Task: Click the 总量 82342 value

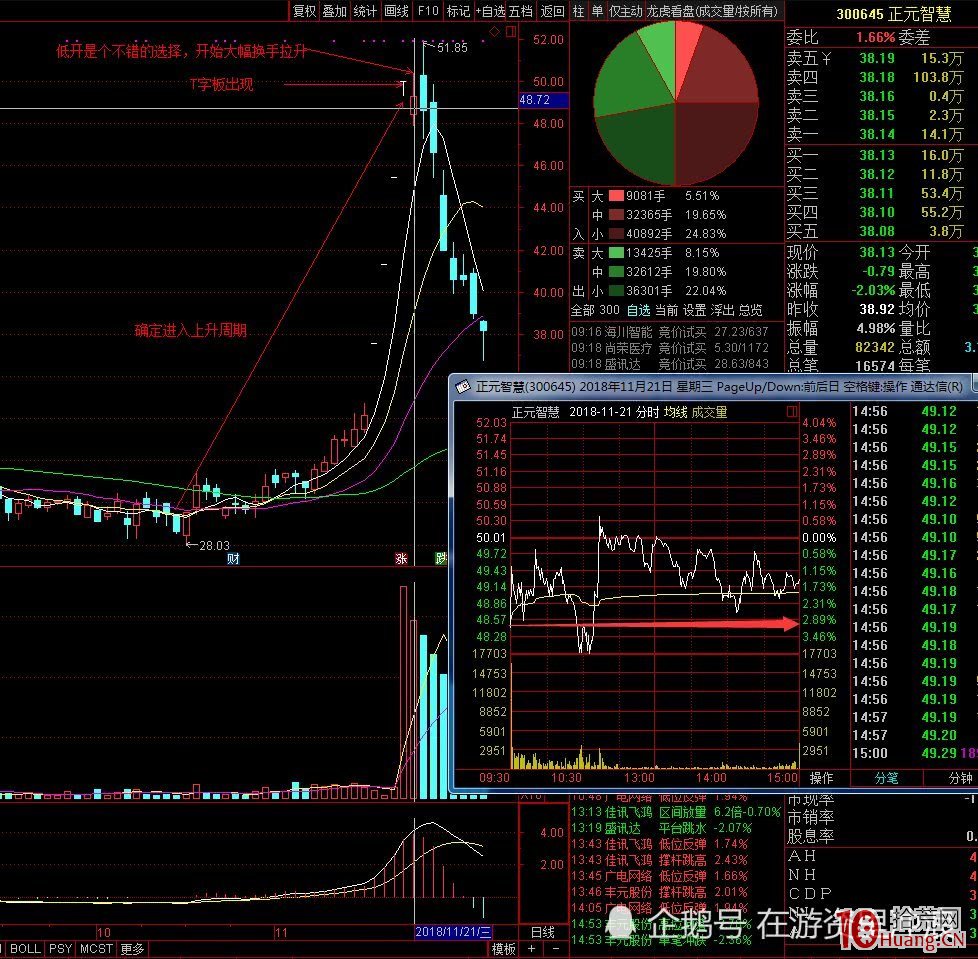Action: coord(875,347)
